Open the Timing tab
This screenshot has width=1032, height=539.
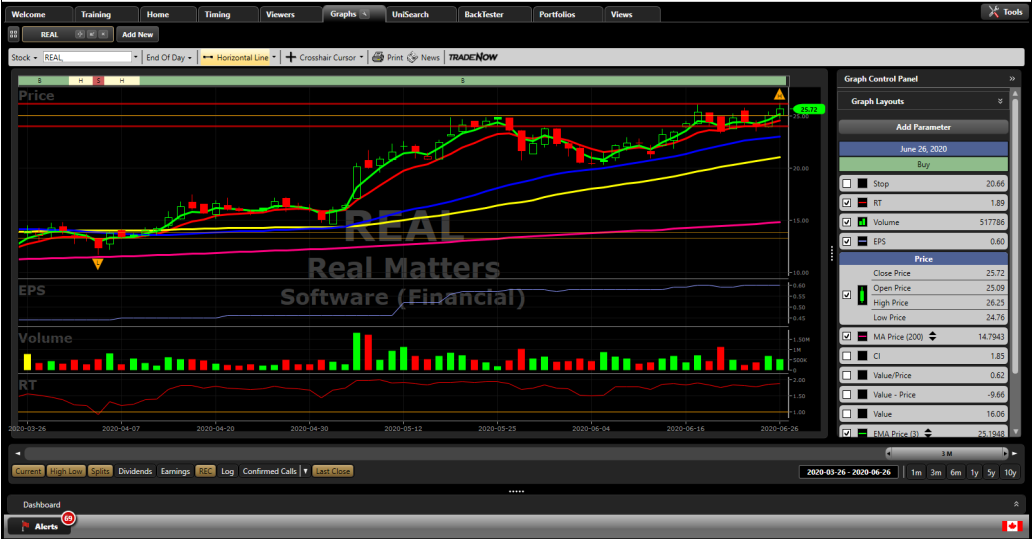[228, 14]
